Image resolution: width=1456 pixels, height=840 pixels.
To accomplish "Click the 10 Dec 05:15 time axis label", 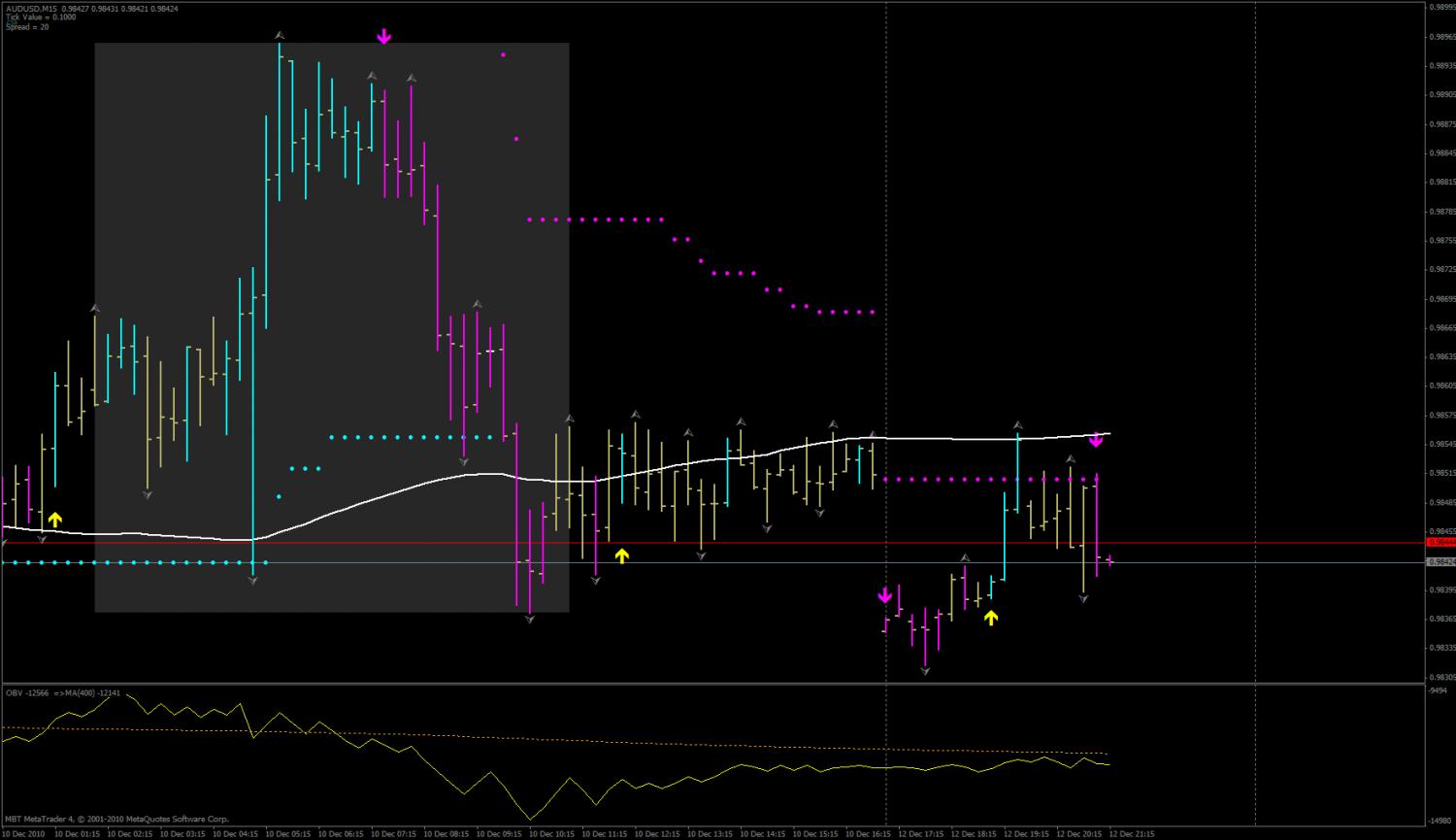I will click(288, 834).
